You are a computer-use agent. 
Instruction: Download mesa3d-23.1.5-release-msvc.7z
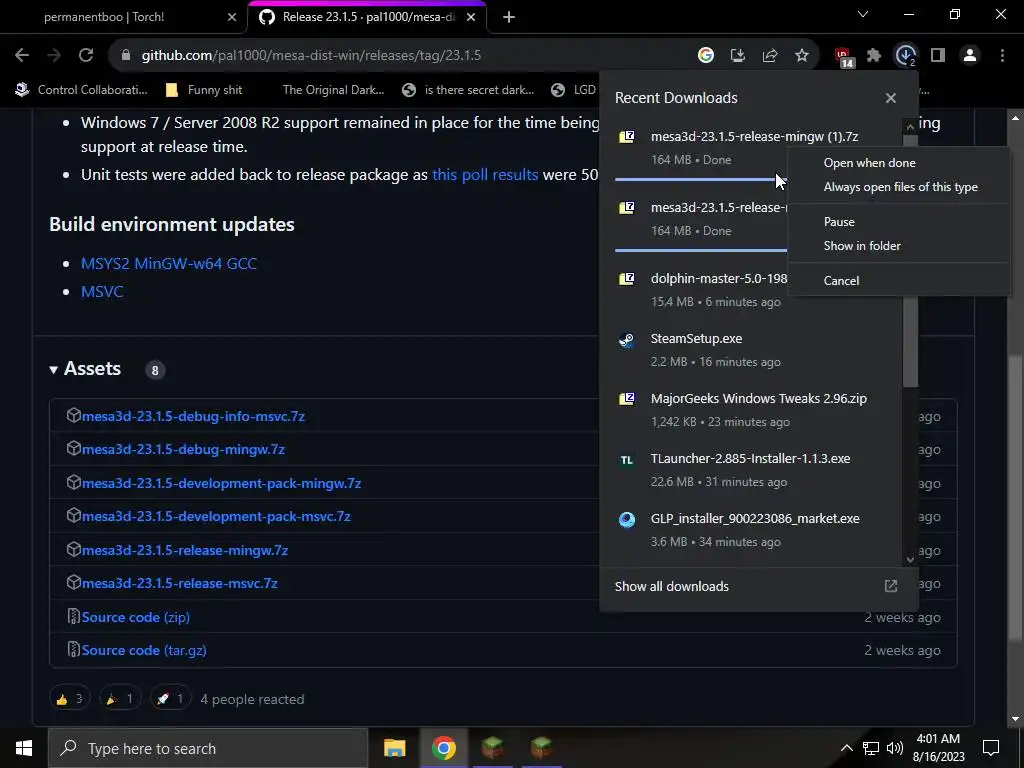click(180, 583)
